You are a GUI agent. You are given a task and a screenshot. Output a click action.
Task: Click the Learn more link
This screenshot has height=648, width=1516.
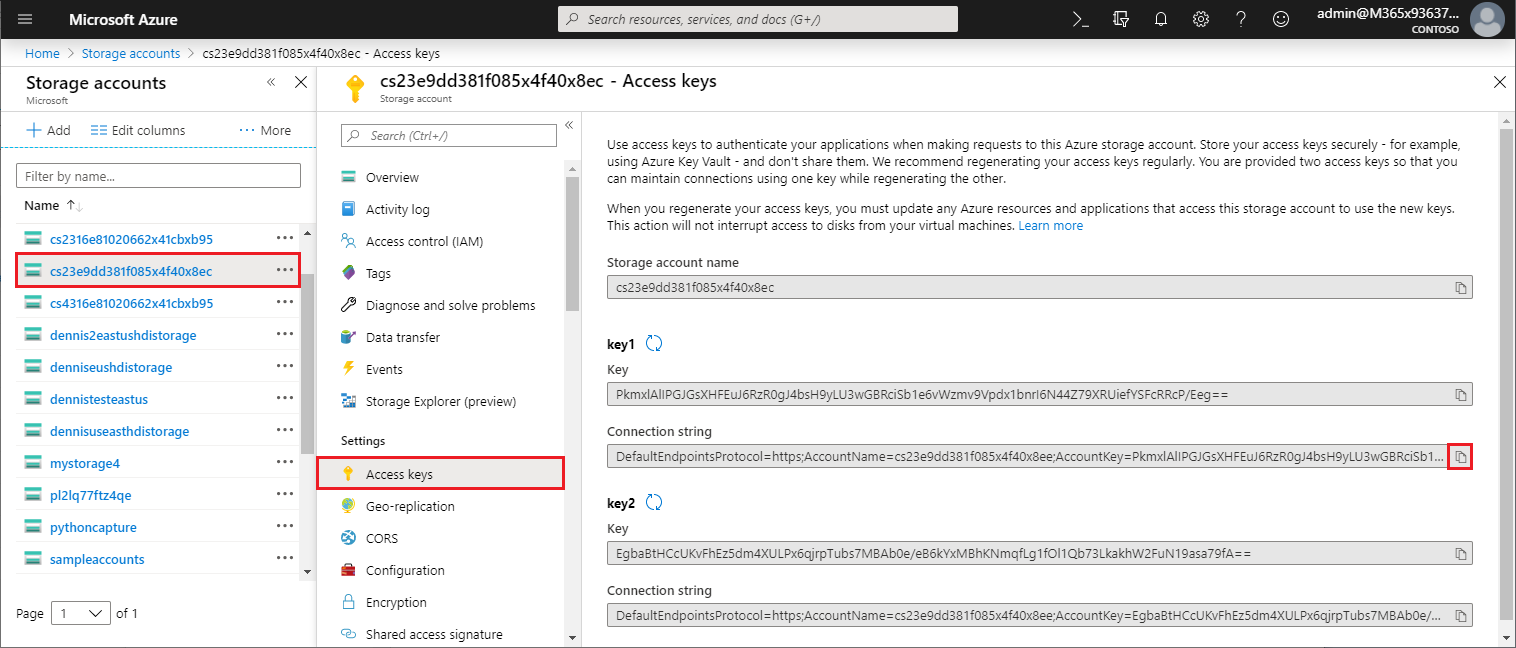point(1050,226)
